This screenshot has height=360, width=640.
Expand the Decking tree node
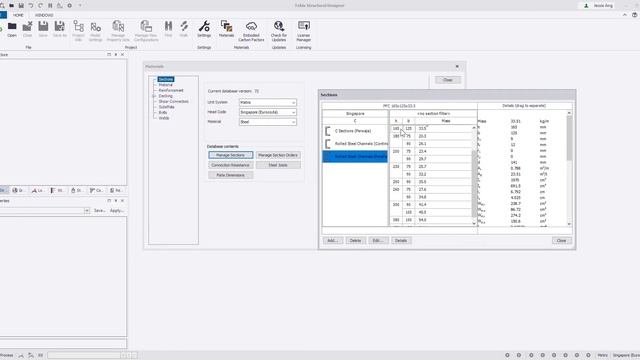point(154,96)
